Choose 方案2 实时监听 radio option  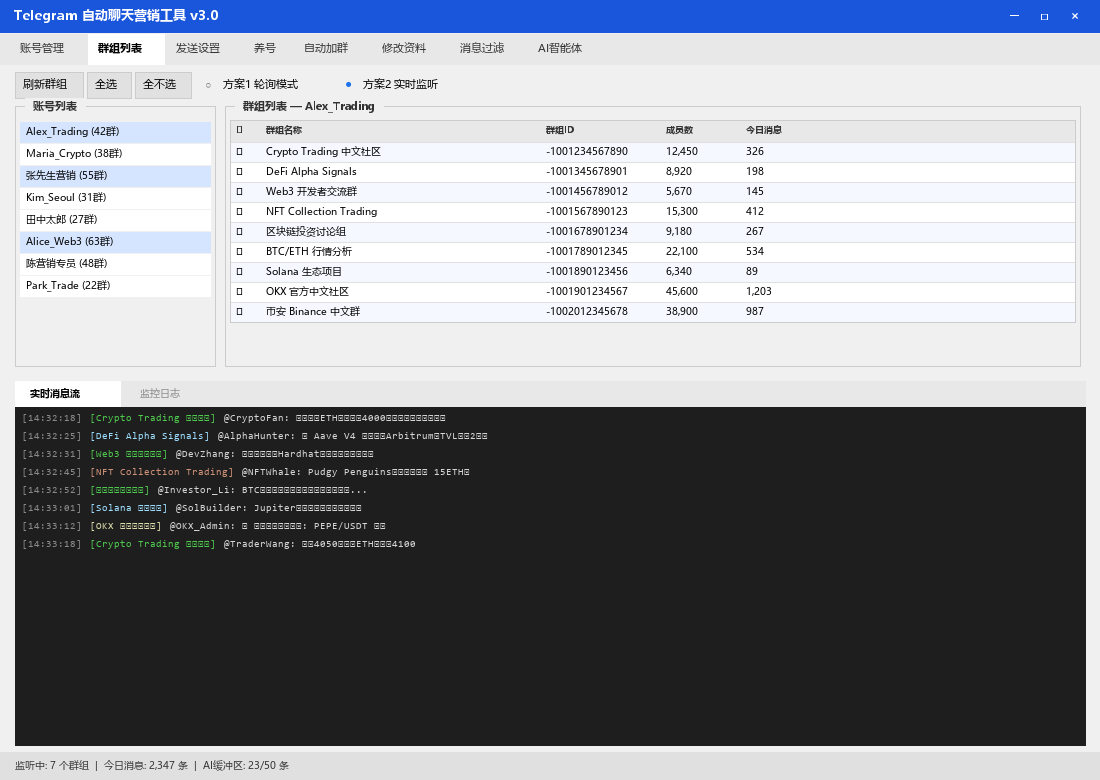coord(349,85)
